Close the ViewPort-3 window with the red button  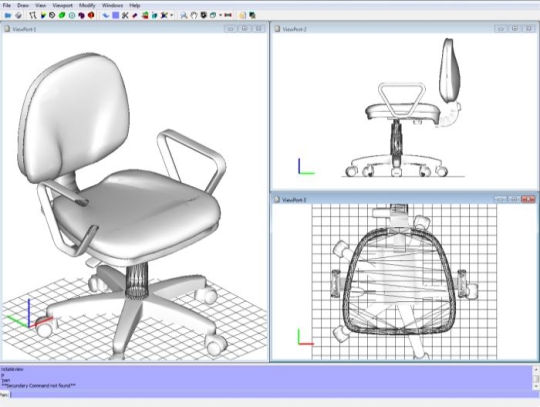tap(528, 199)
